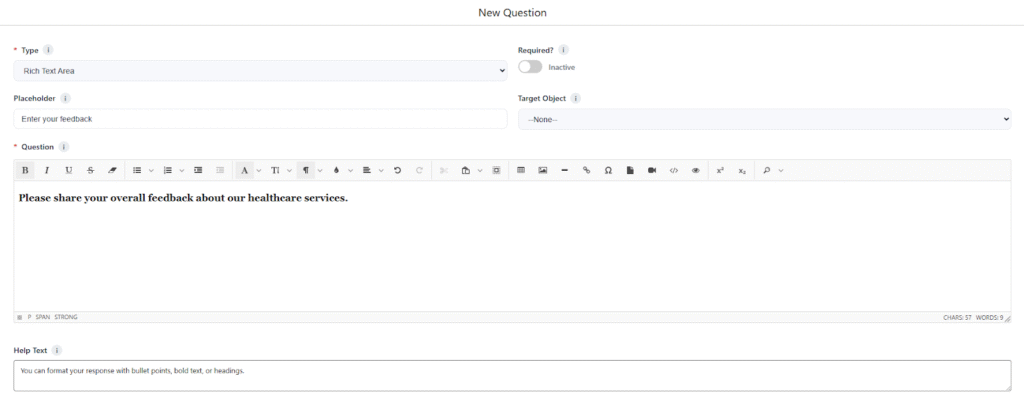Click into the Placeholder input field
The width and height of the screenshot is (1024, 401).
point(260,120)
